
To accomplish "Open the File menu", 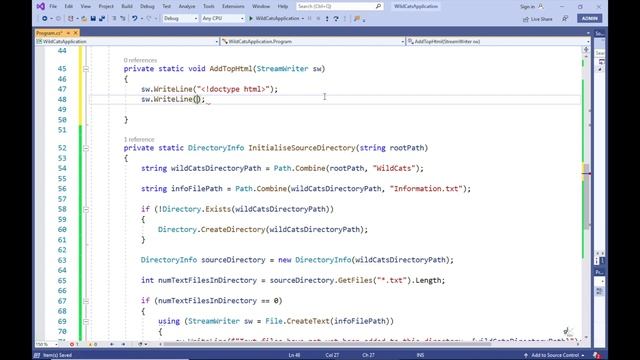I will (x=53, y=7).
